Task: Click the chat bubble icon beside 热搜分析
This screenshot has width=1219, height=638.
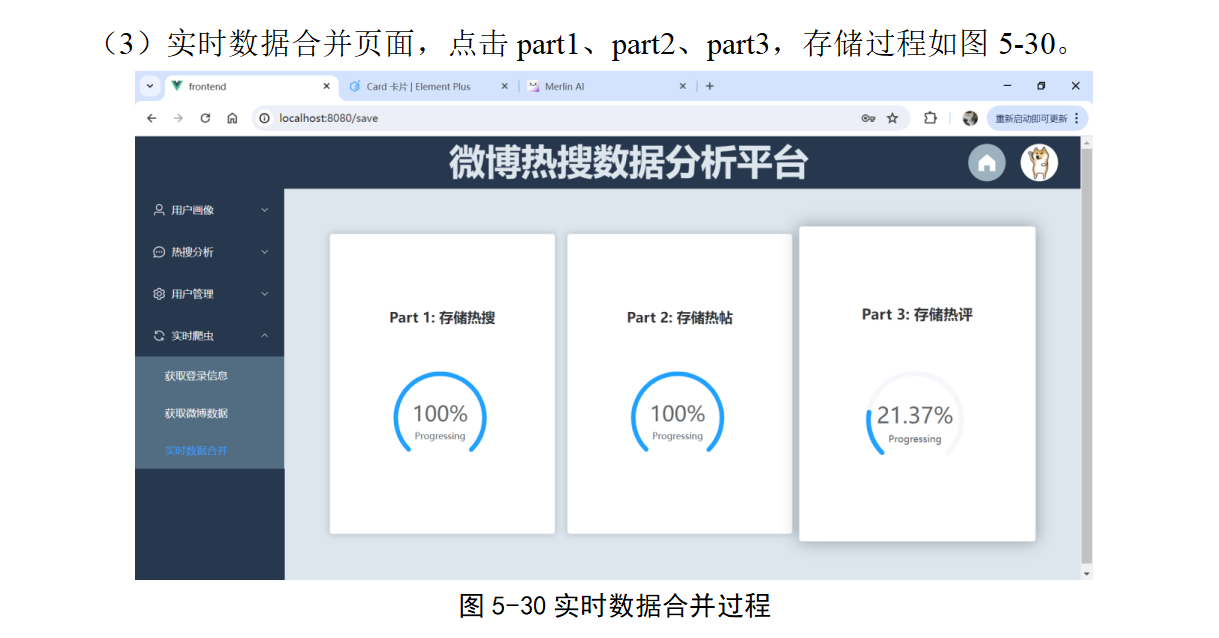Action: click(x=159, y=252)
